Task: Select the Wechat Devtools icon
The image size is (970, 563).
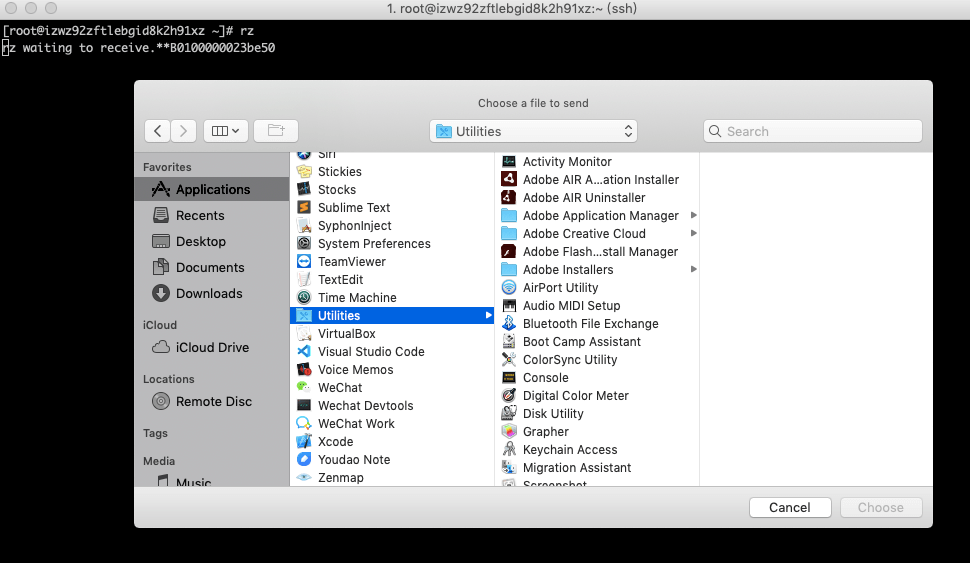Action: click(x=304, y=405)
